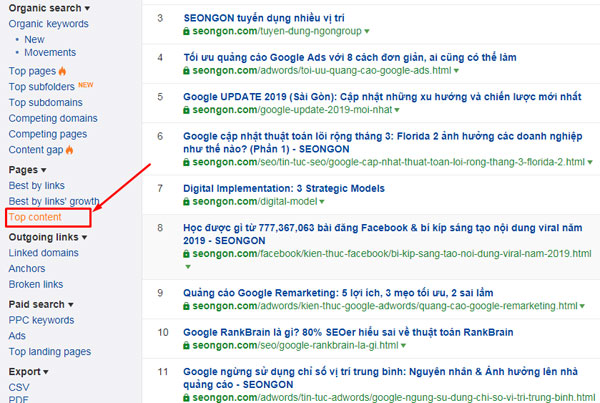Open the Tối ưu quảng cáo Google Ads title
The width and height of the screenshot is (600, 403).
[x=350, y=57]
